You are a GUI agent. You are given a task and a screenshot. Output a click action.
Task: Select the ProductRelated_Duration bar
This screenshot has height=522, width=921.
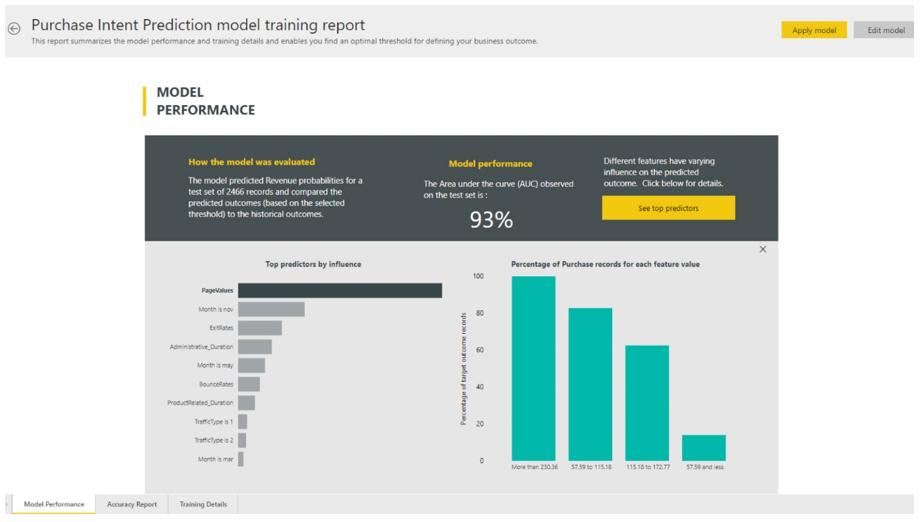(246, 403)
